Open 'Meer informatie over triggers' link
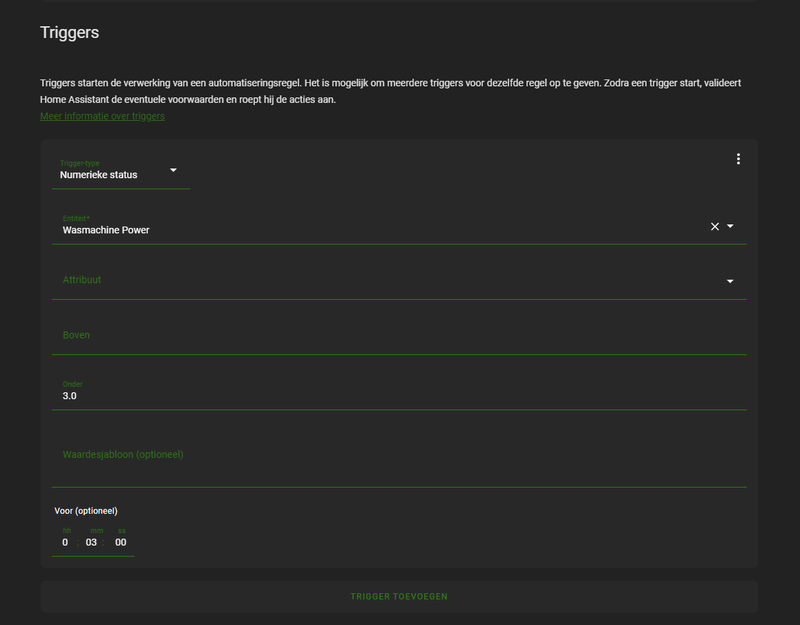Screen dimensions: 800x625 [x=102, y=116]
